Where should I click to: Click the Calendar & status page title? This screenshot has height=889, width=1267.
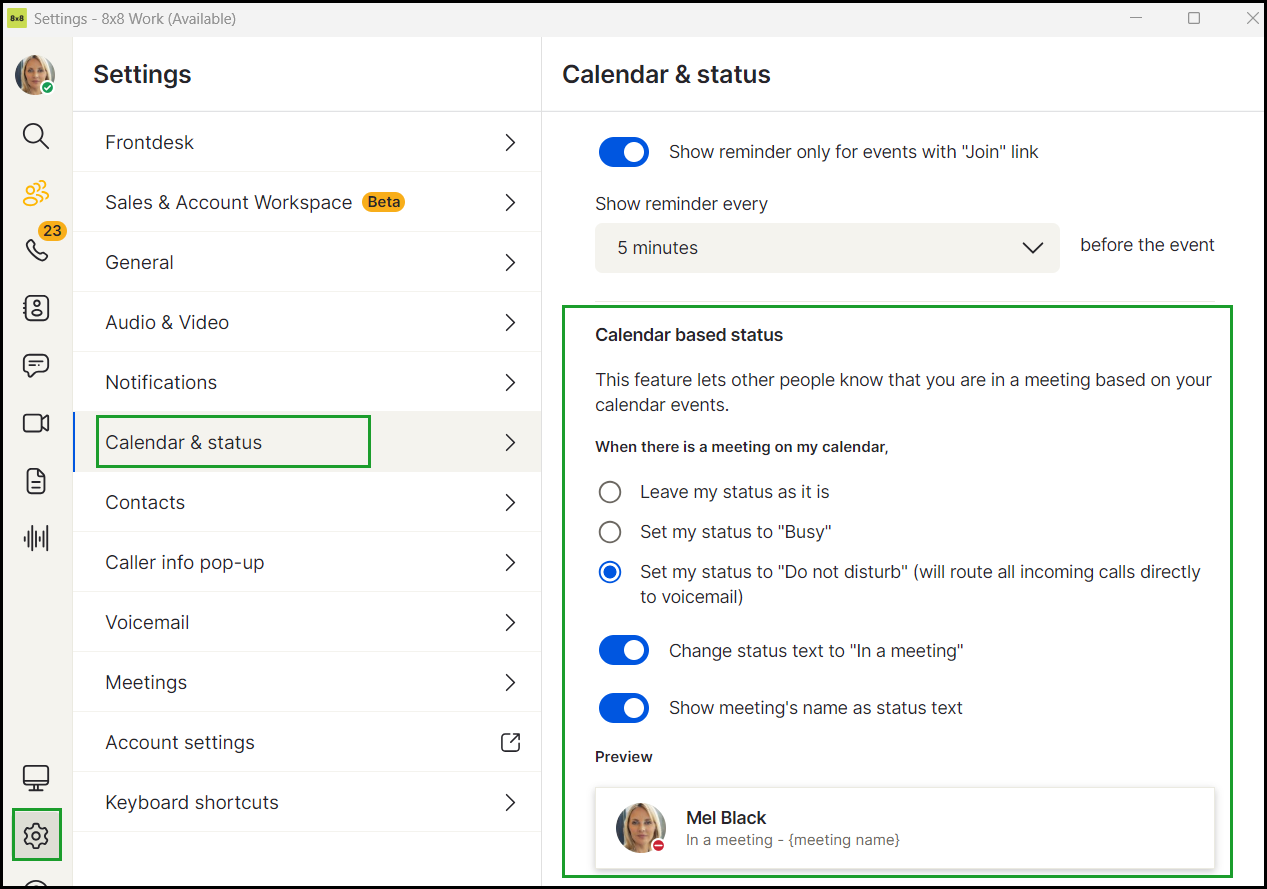click(666, 74)
